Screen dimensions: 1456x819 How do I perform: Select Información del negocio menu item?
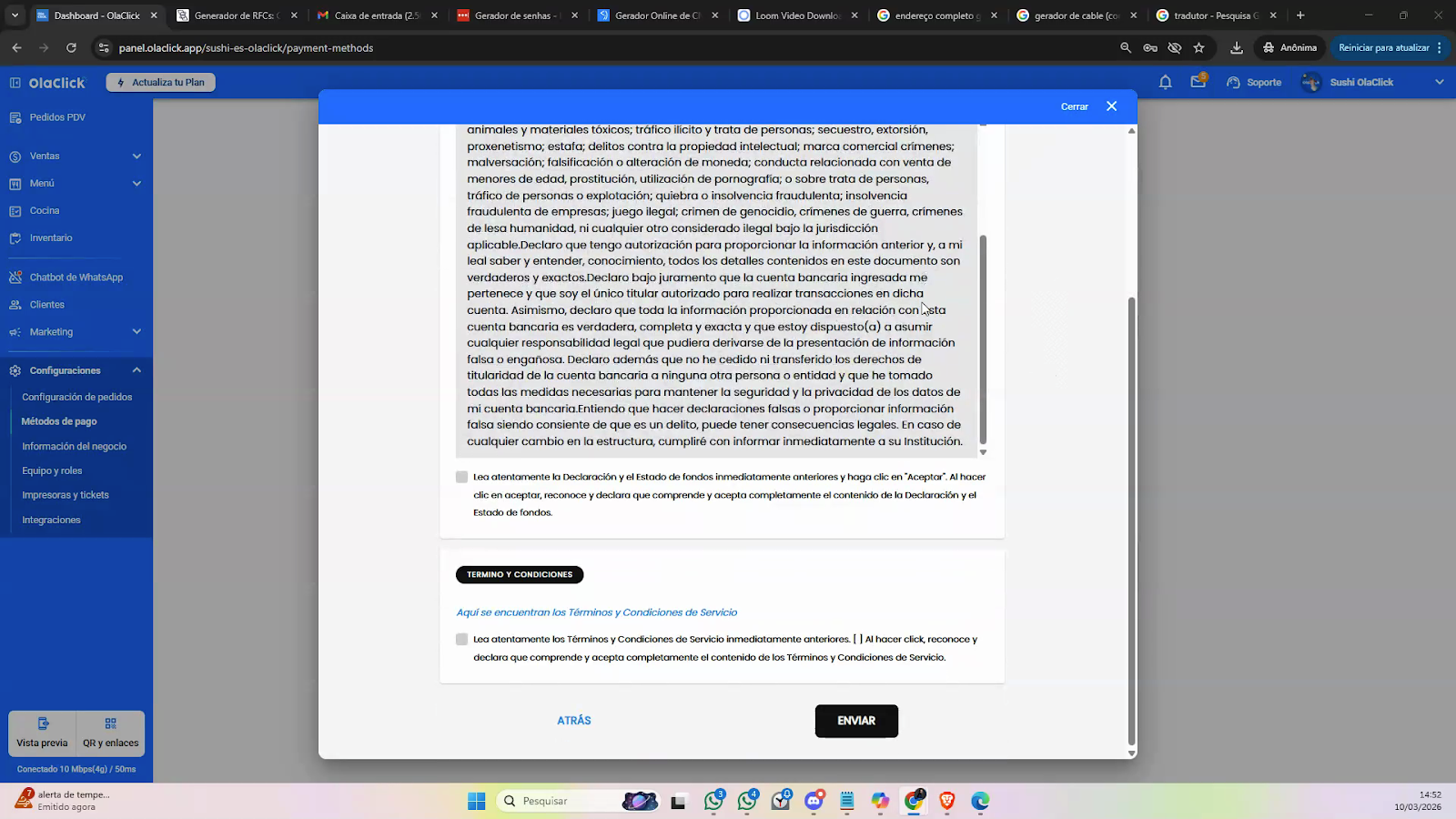pos(74,447)
